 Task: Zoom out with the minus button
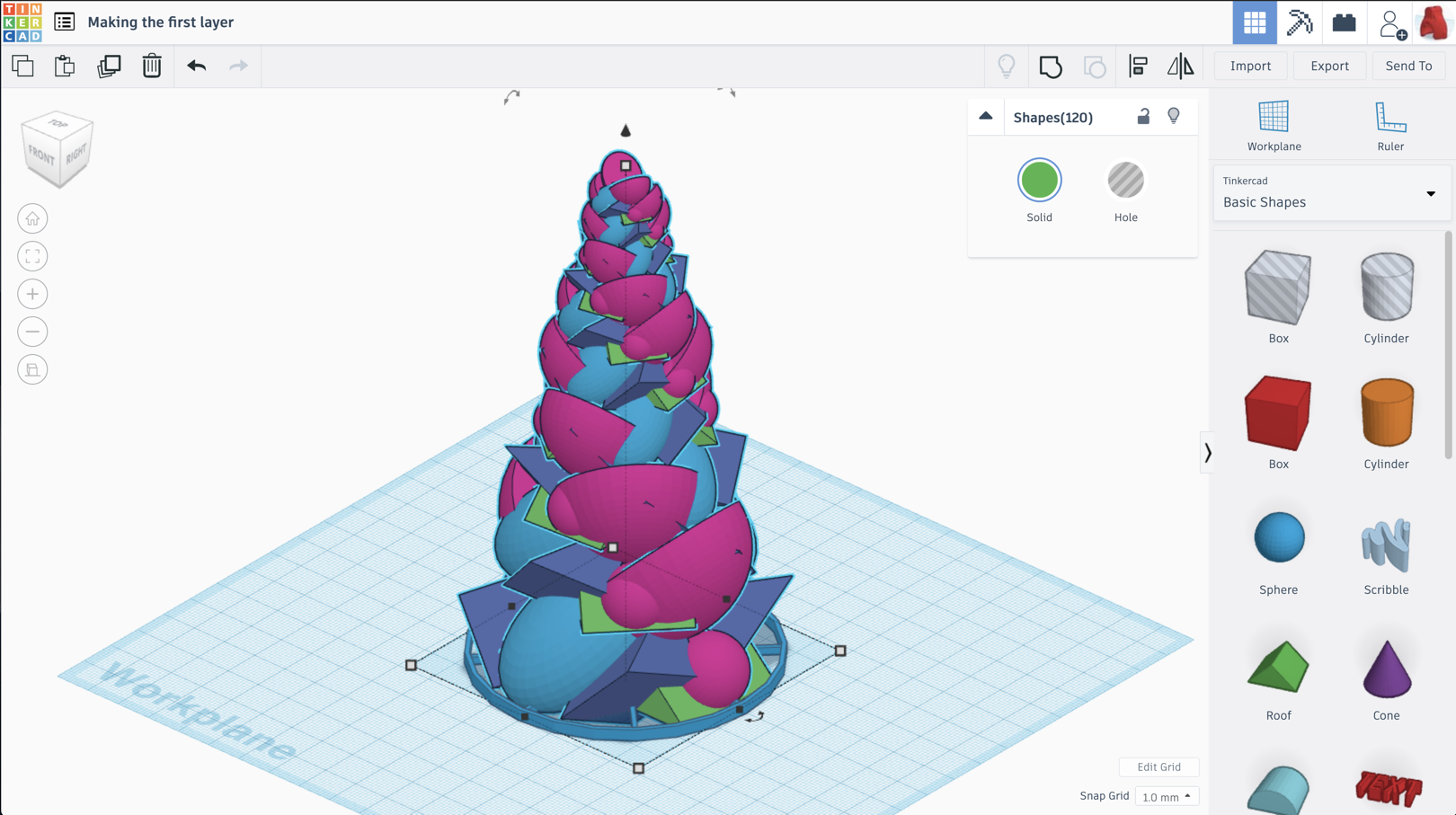(32, 332)
